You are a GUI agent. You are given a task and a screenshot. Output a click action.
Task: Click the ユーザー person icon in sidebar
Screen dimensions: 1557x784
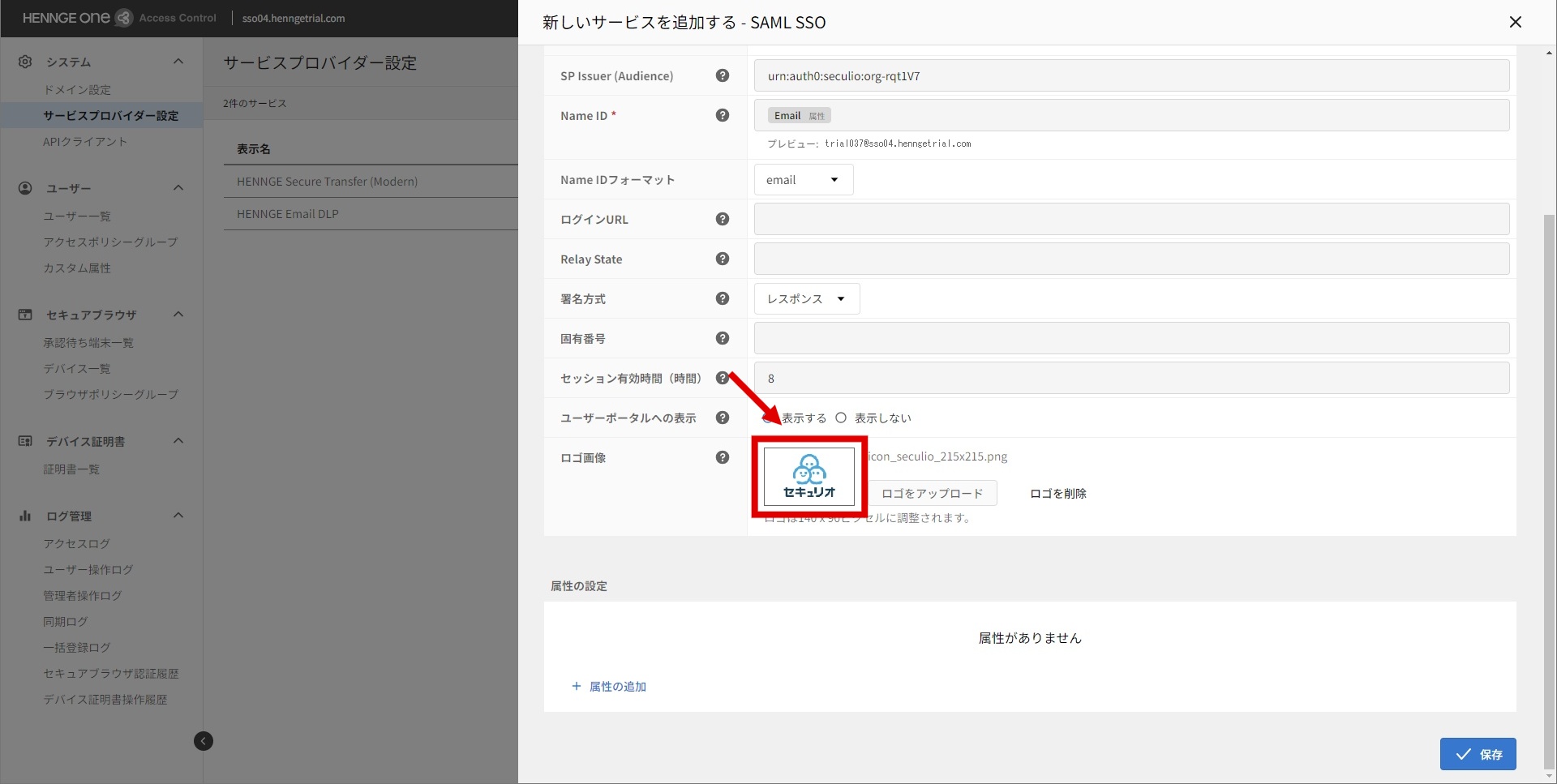click(25, 188)
